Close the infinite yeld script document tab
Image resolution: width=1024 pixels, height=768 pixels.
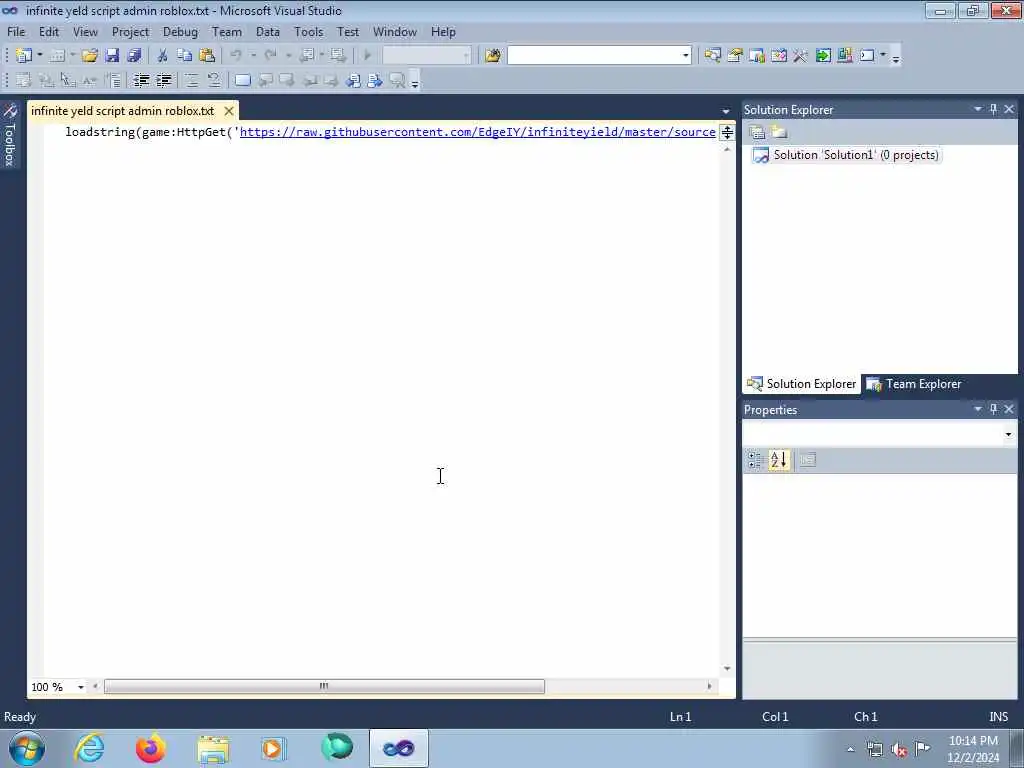click(229, 111)
